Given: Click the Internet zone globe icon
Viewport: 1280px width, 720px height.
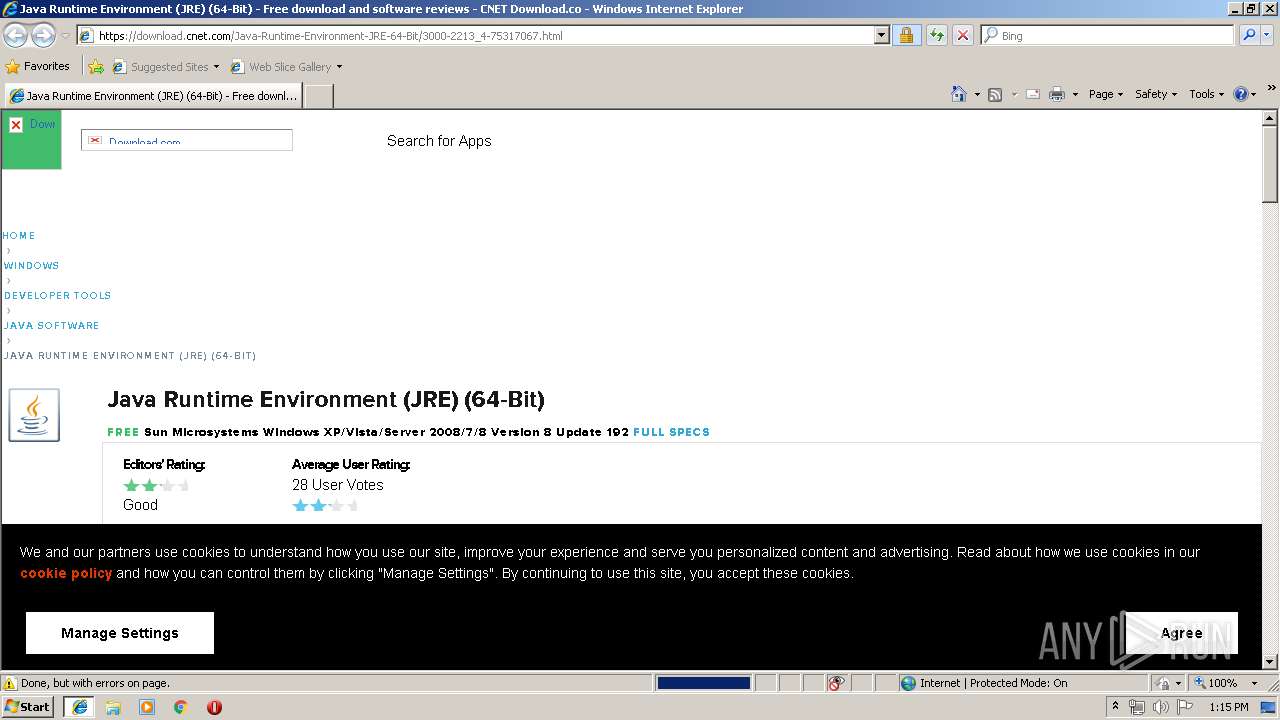Looking at the screenshot, I should click(x=908, y=683).
